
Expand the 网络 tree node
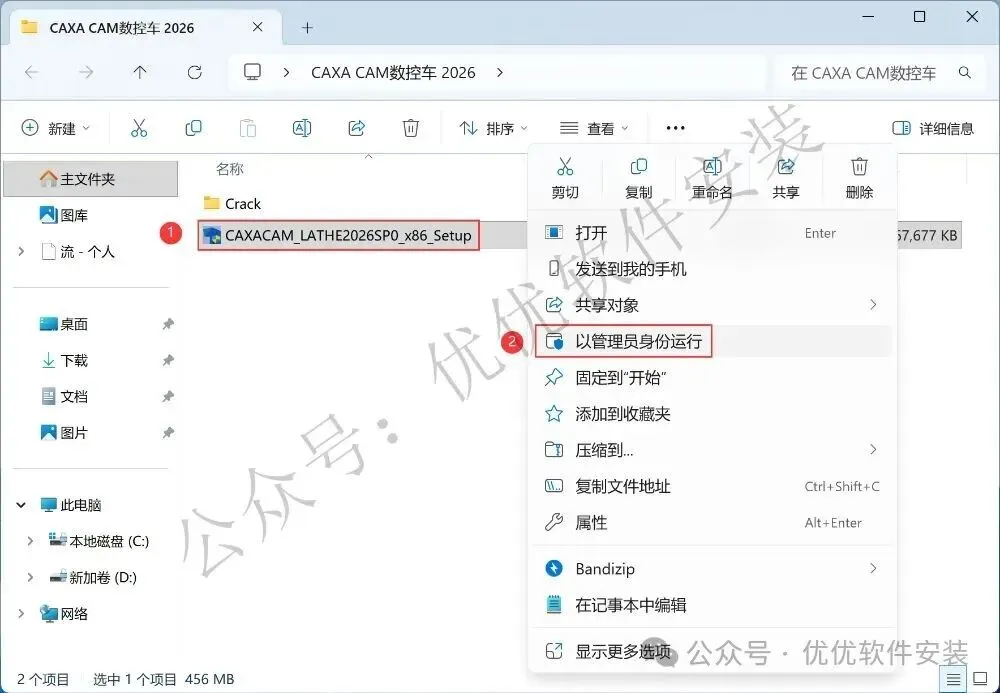pyautogui.click(x=22, y=614)
